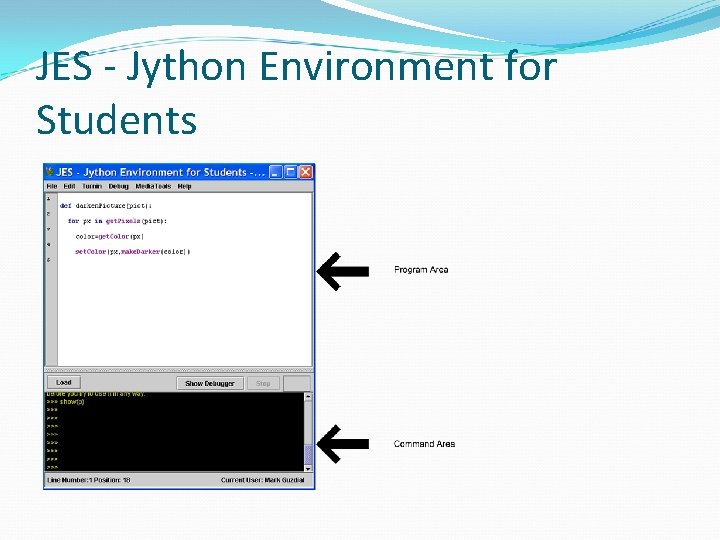The height and width of the screenshot is (540, 720).
Task: Open the Turnin menu
Action: tap(92, 186)
